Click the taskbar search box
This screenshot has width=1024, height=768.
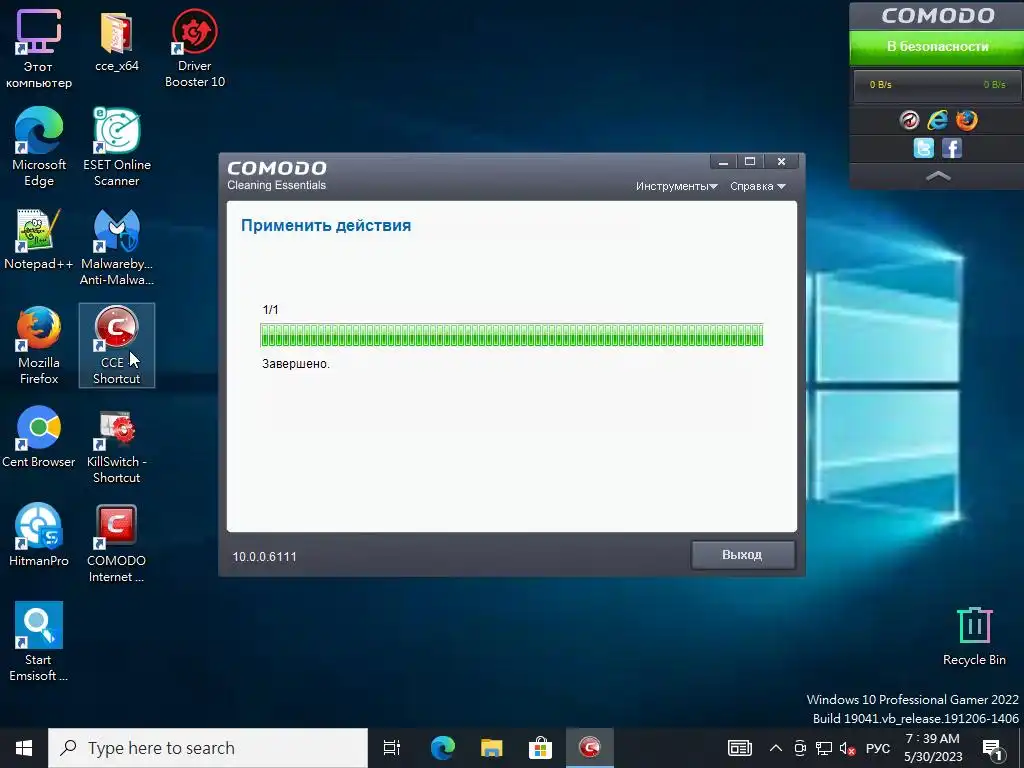[x=208, y=748]
